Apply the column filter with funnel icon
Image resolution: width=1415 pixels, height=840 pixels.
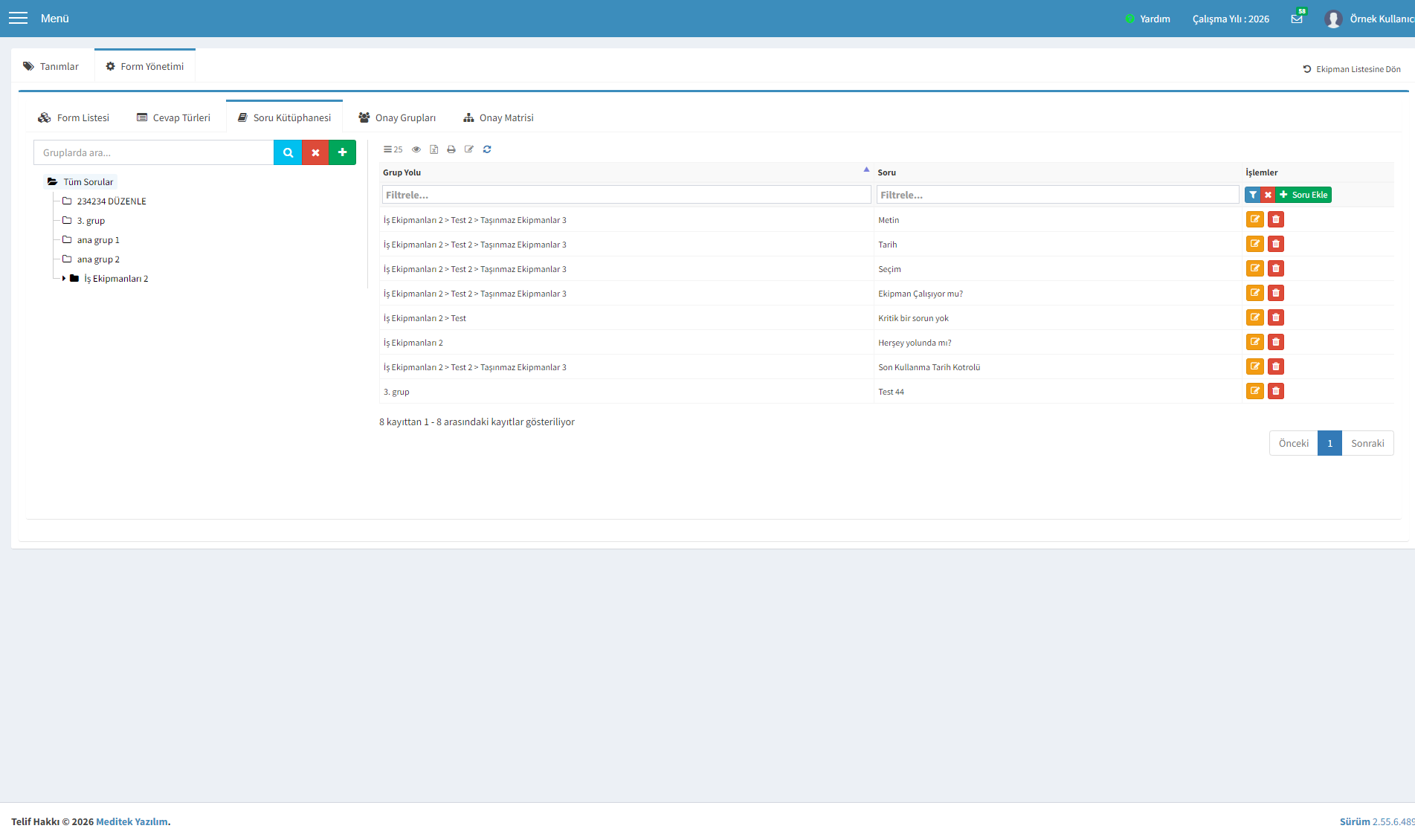click(x=1253, y=195)
